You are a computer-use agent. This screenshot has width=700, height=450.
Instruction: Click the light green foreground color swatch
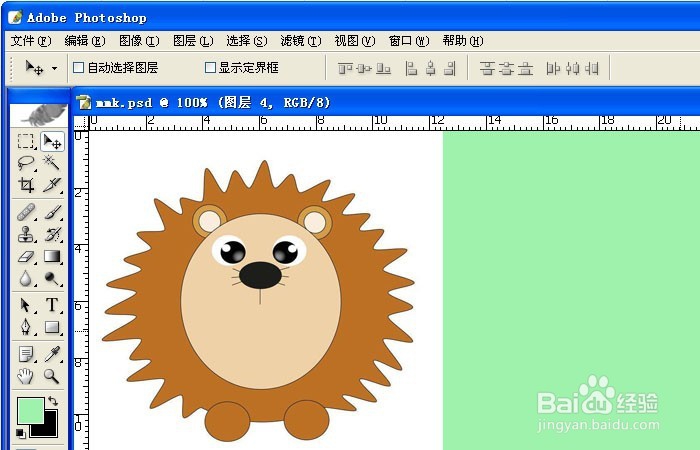click(30, 410)
